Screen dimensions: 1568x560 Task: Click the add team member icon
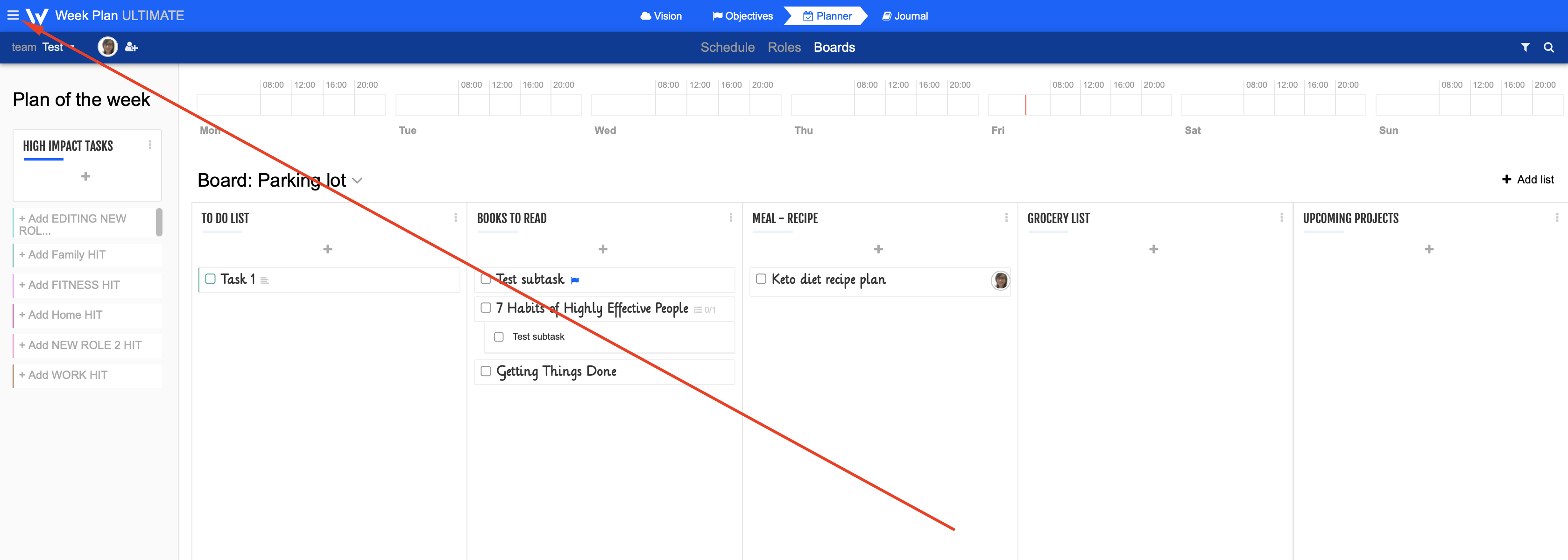pos(132,47)
